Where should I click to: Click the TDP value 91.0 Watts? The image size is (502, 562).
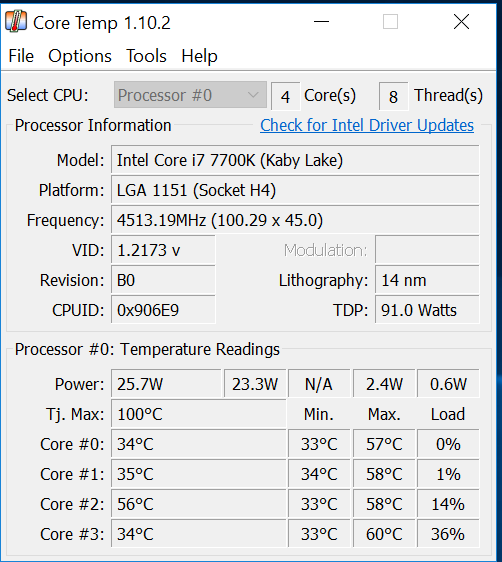427,310
